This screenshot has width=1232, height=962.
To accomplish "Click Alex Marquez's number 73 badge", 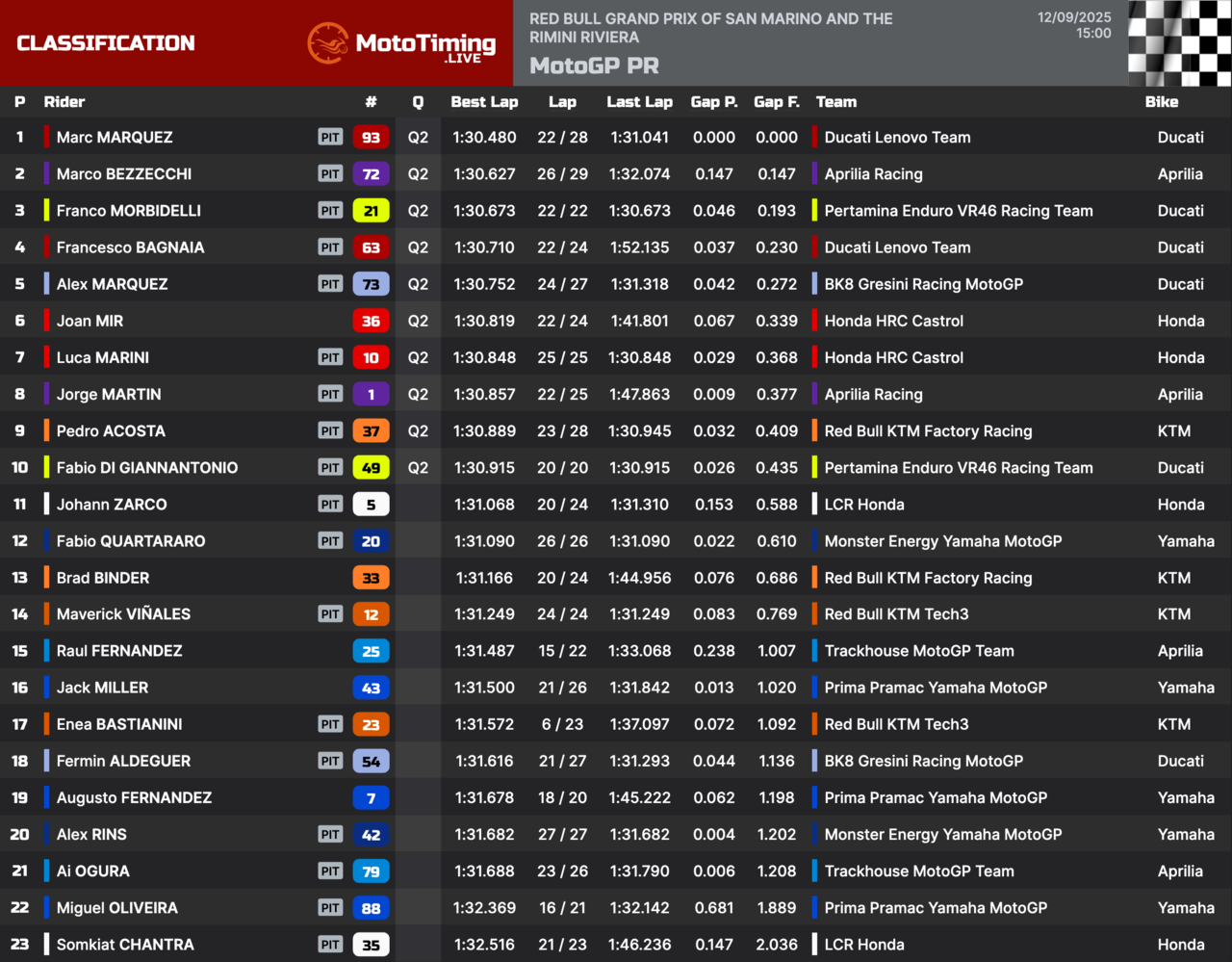I will click(x=371, y=284).
